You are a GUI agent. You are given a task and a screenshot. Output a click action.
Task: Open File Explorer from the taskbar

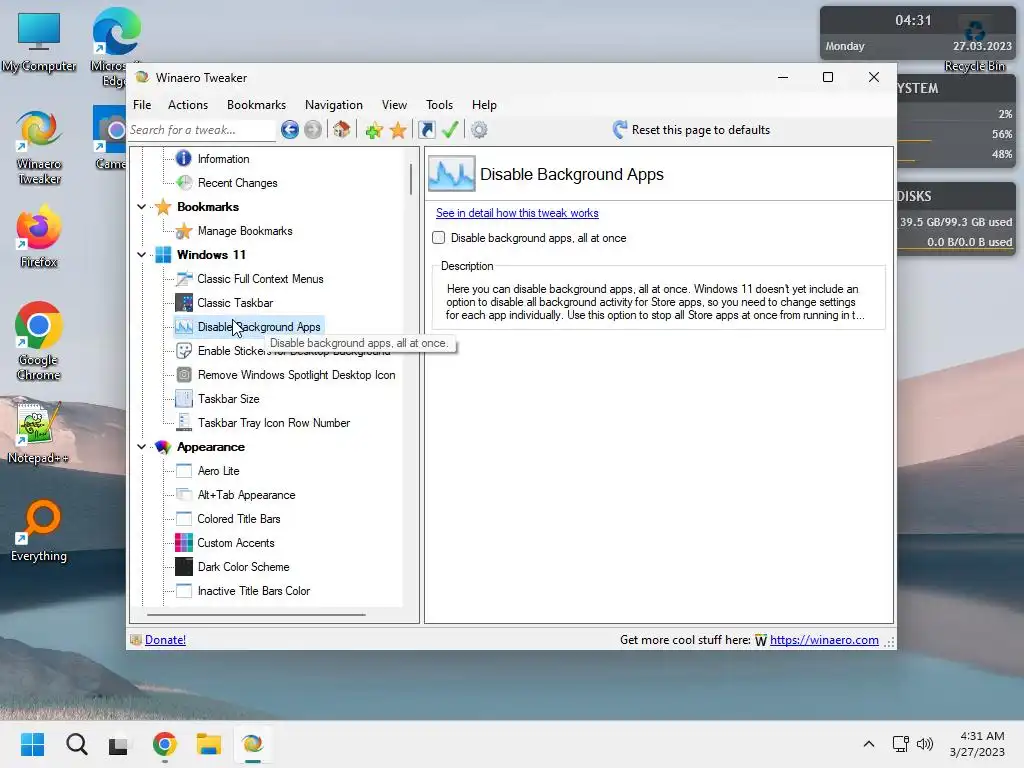pyautogui.click(x=209, y=744)
